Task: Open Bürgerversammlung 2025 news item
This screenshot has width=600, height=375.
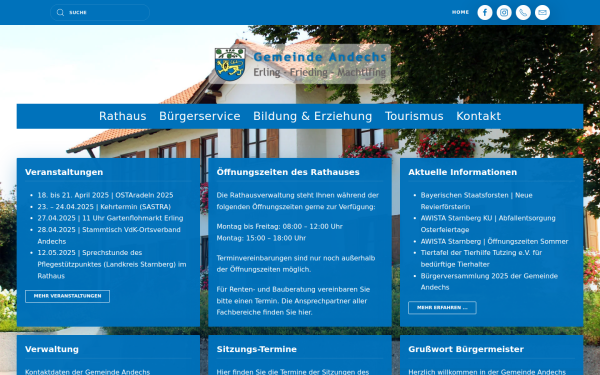Action: [489, 281]
